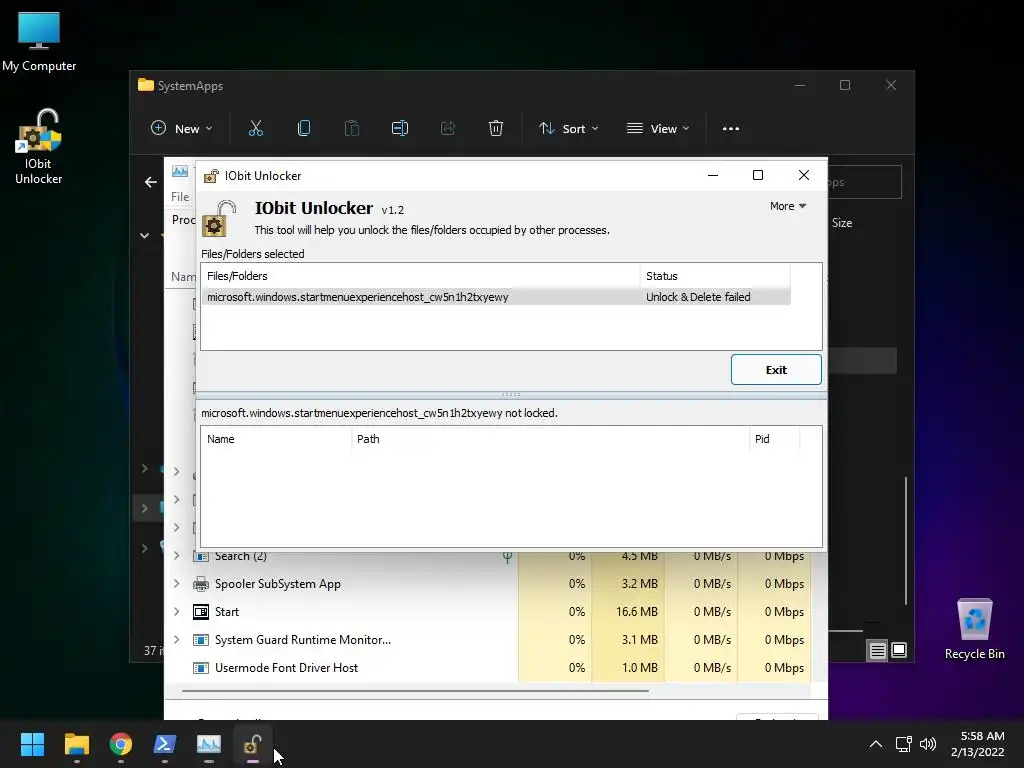Launch the IObit Unlocker desktop shortcut
Viewport: 1024px width, 768px height.
pos(39,146)
